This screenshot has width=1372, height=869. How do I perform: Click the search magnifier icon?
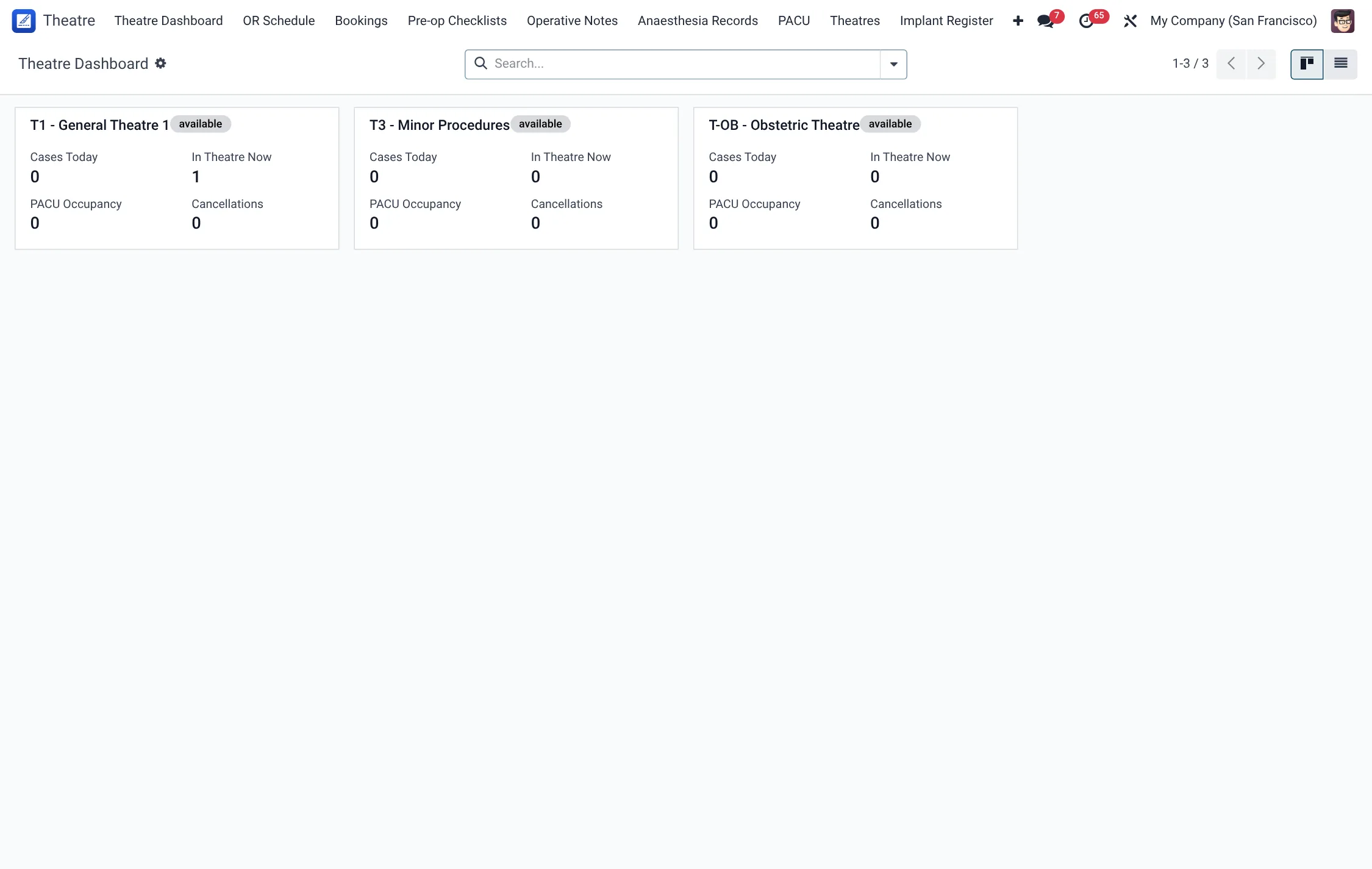tap(481, 63)
